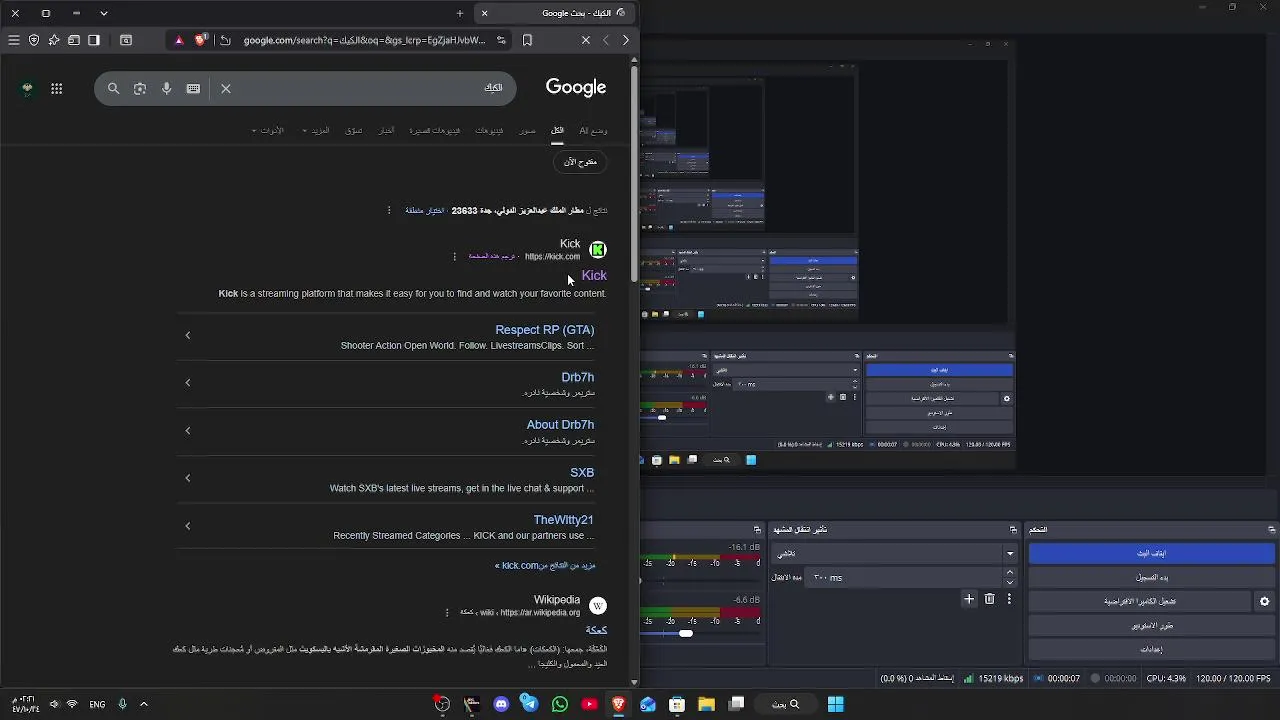Open the Telegram icon in the Windows taskbar
The width and height of the screenshot is (1280, 720).
pyautogui.click(x=530, y=704)
